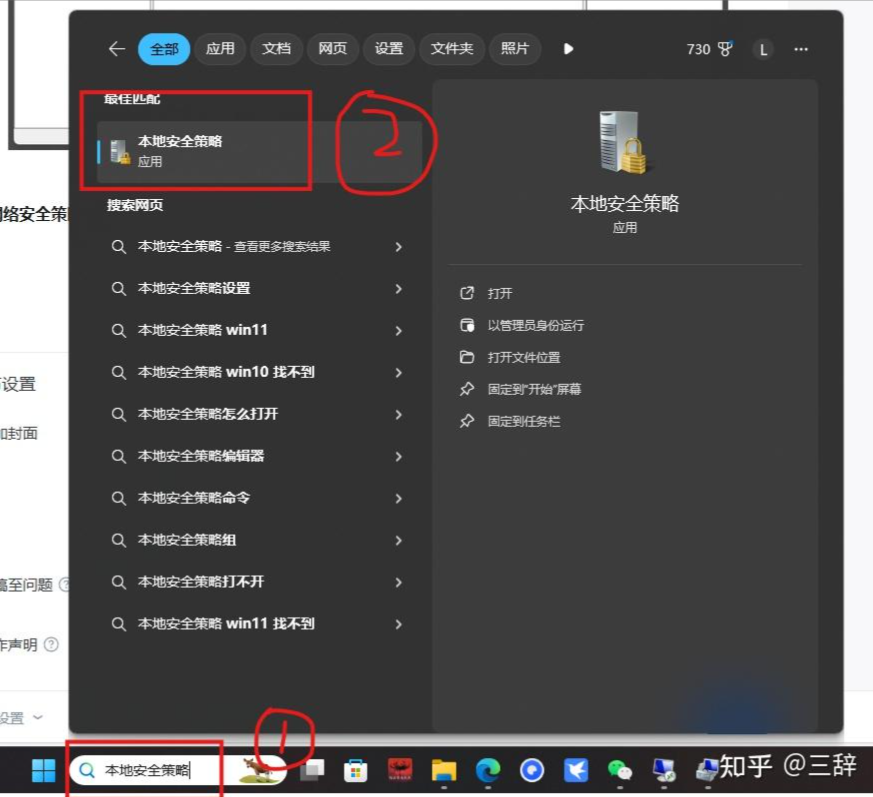The width and height of the screenshot is (873, 797).
Task: Expand the 本地安全策略设置 web suggestion arrow
Action: point(398,289)
